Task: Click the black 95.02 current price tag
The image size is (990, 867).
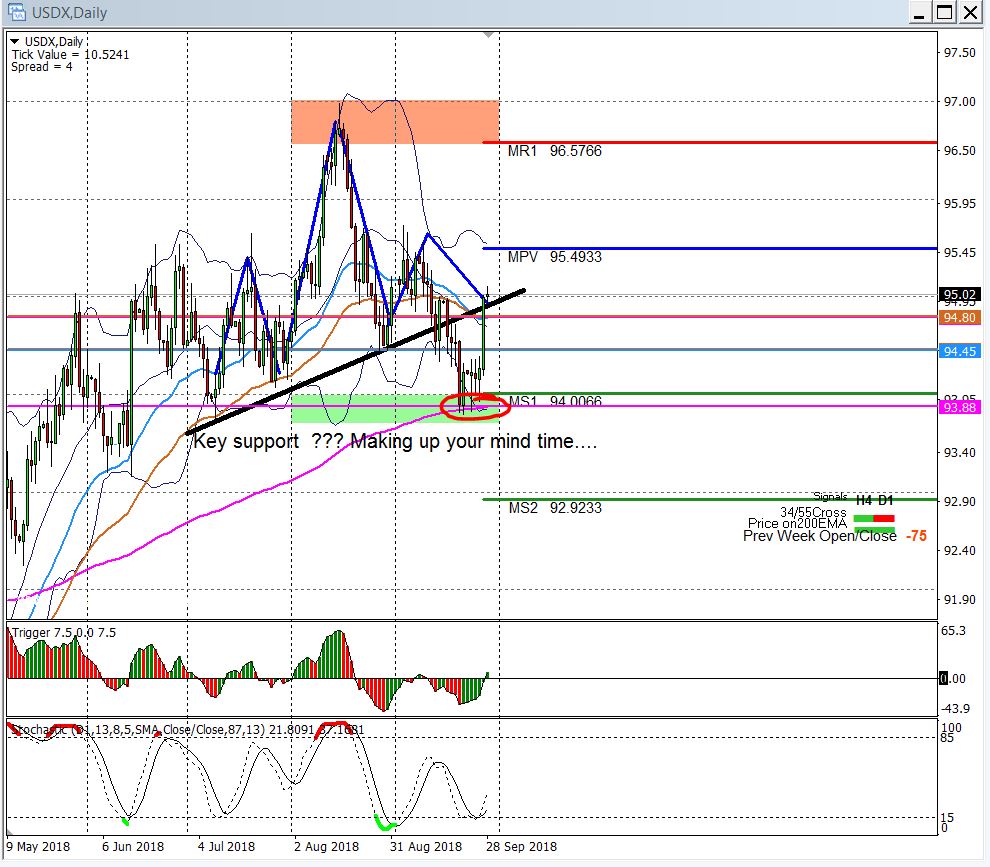Action: 959,295
